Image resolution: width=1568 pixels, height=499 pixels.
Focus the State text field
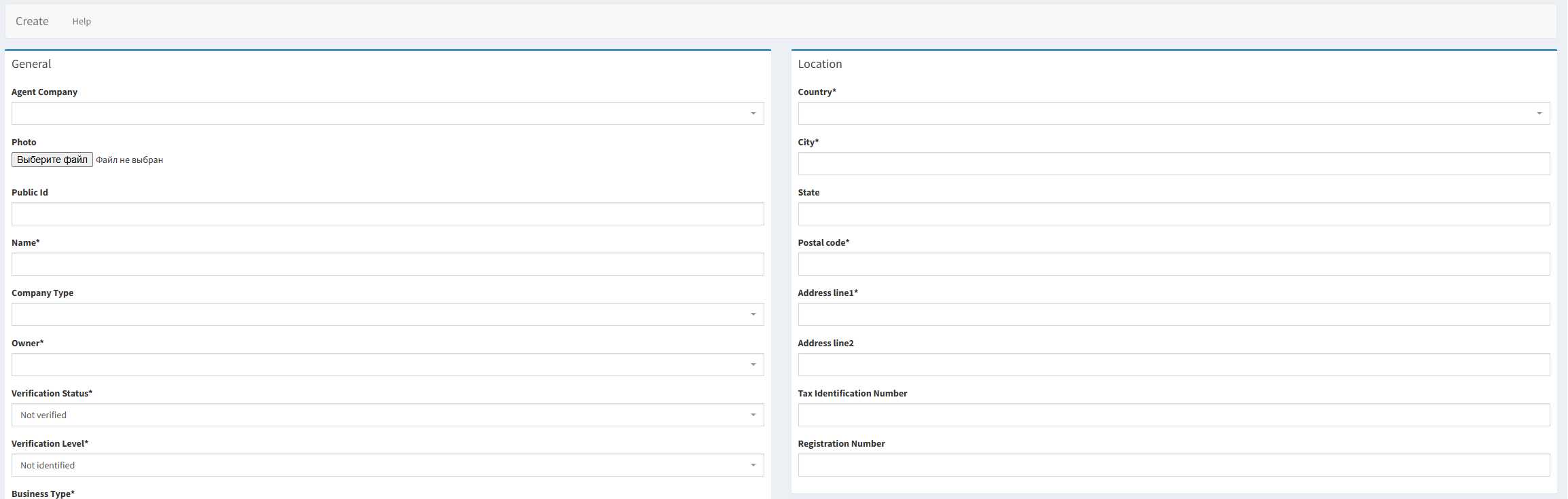point(1173,214)
